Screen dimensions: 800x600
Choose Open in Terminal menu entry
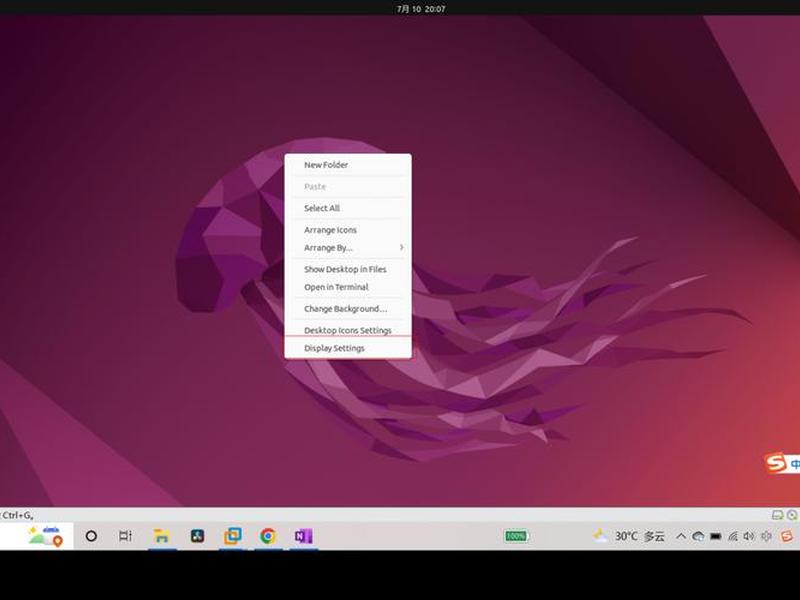click(348, 287)
